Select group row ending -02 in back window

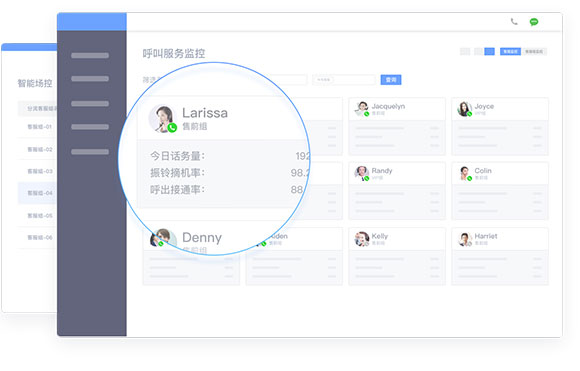tap(37, 149)
